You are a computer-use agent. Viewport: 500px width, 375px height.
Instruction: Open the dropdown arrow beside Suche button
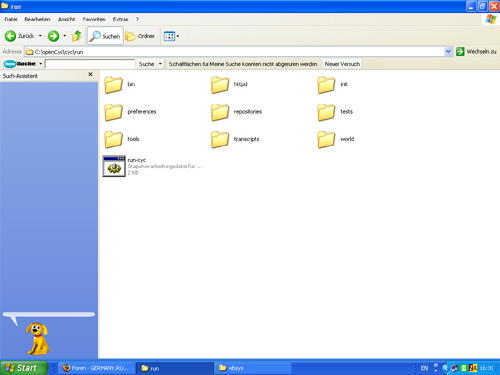tap(160, 64)
